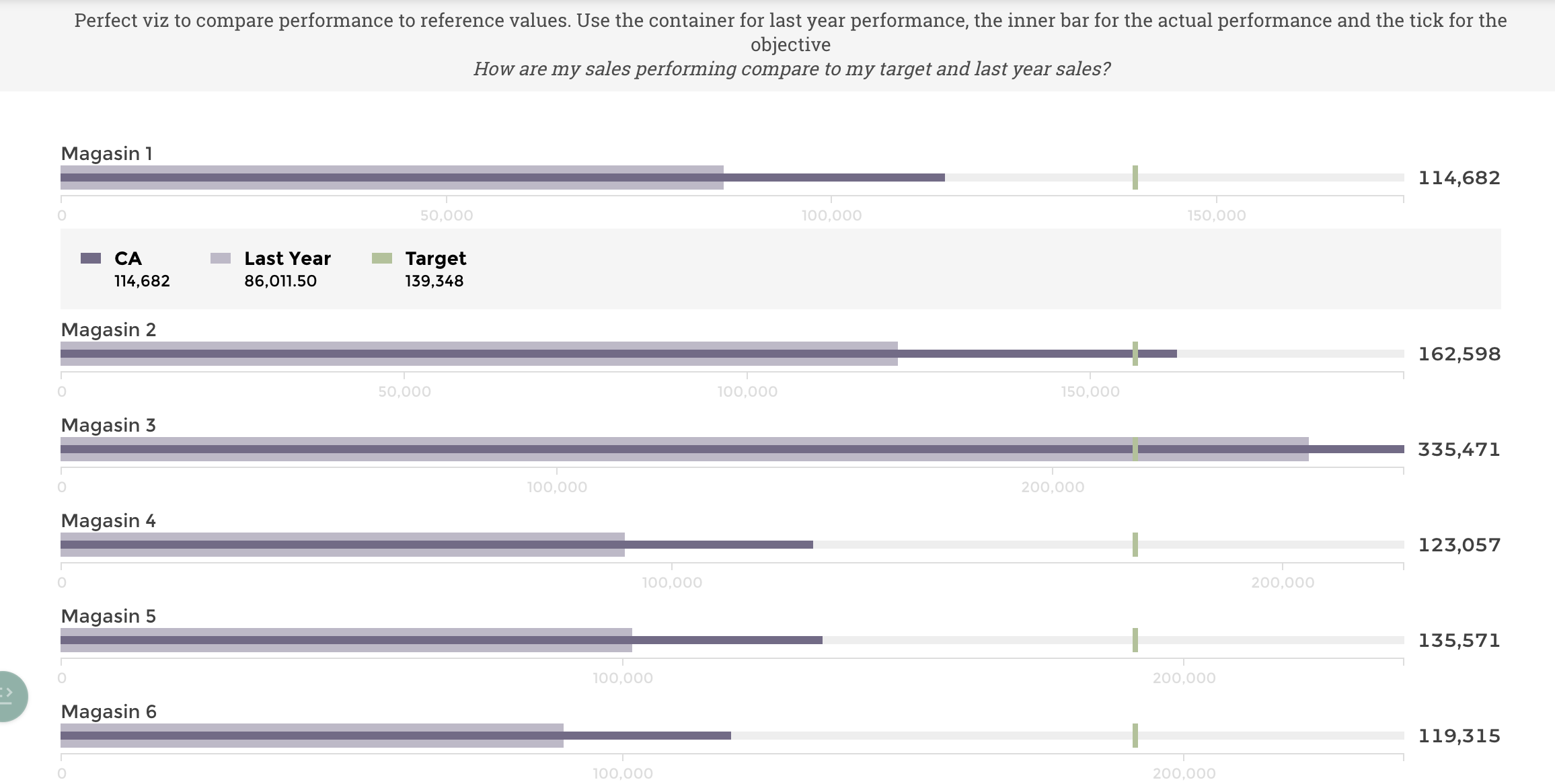
Task: Click the Target legend label text
Action: coord(435,259)
